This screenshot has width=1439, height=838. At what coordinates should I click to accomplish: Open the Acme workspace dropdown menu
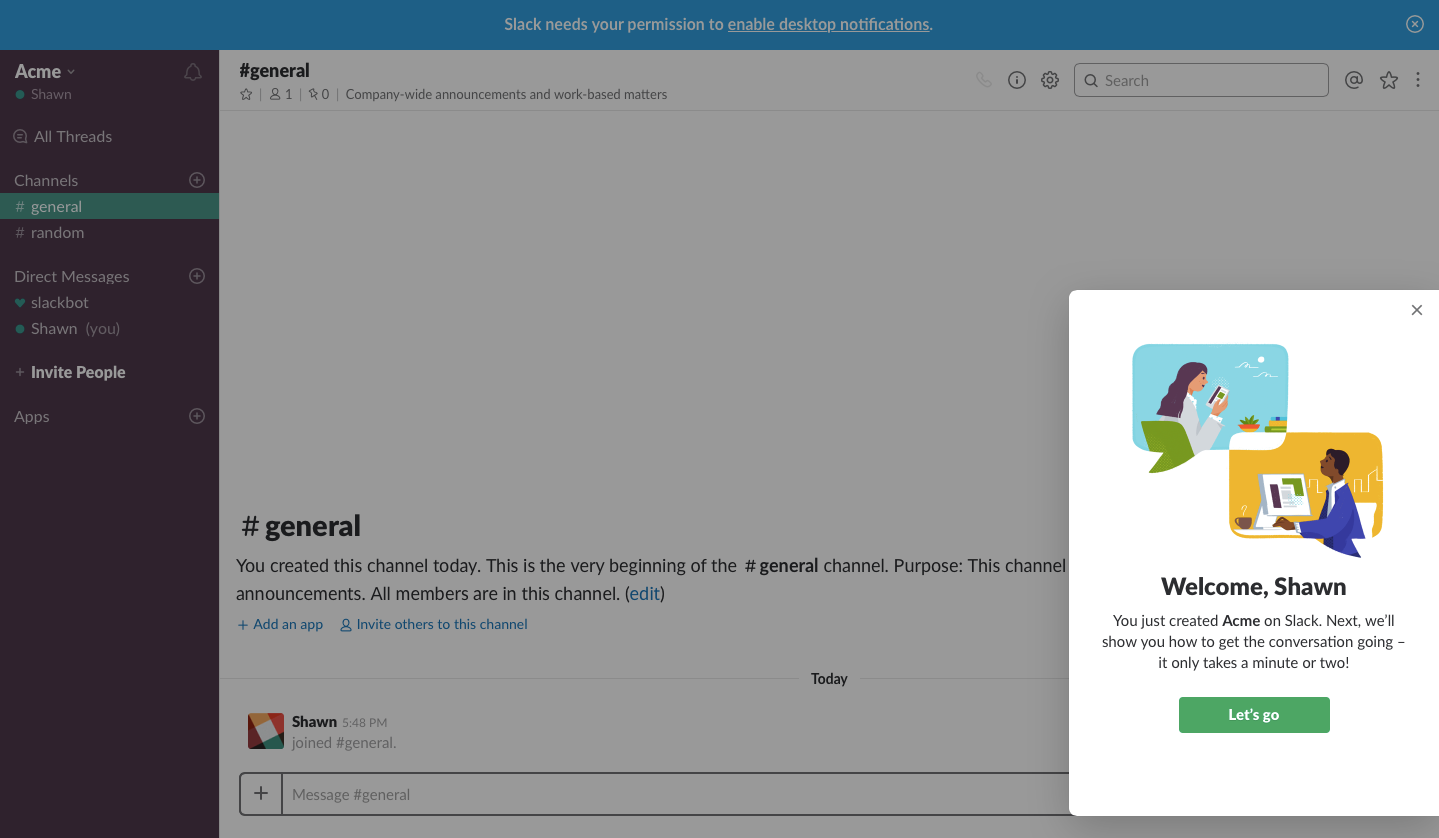(45, 71)
